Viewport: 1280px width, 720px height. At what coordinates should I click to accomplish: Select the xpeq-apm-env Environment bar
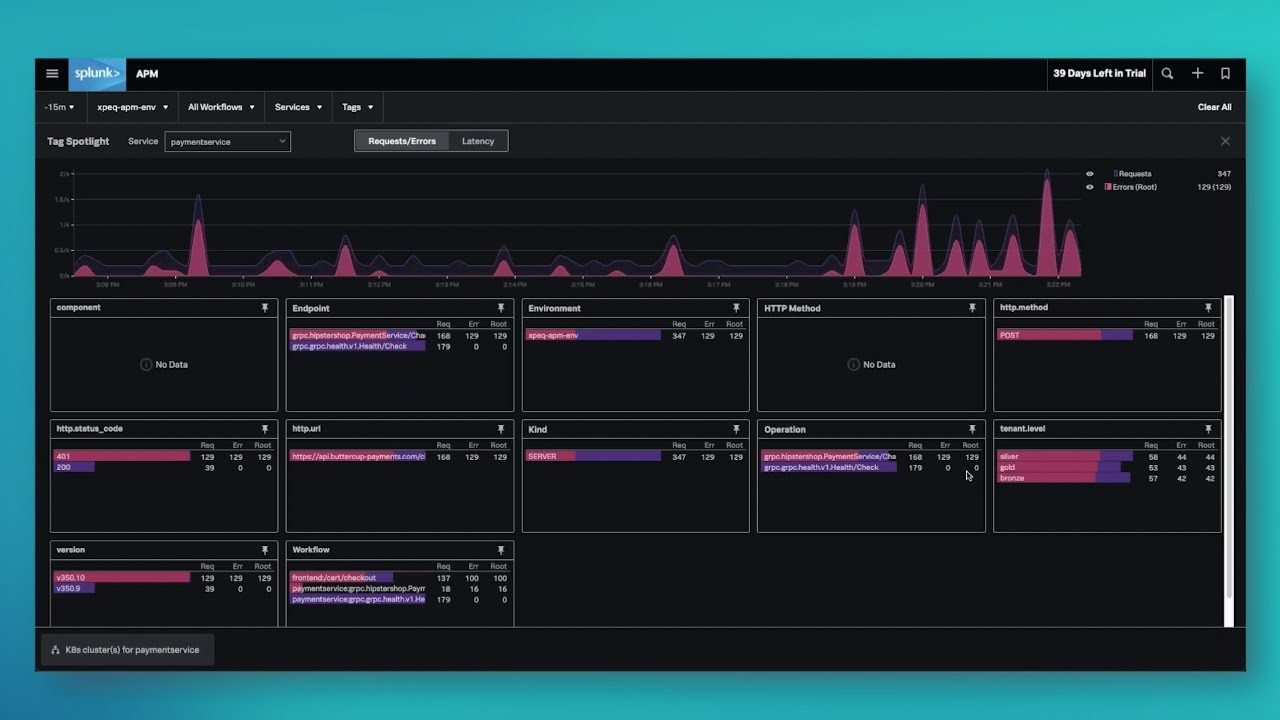[x=593, y=336]
